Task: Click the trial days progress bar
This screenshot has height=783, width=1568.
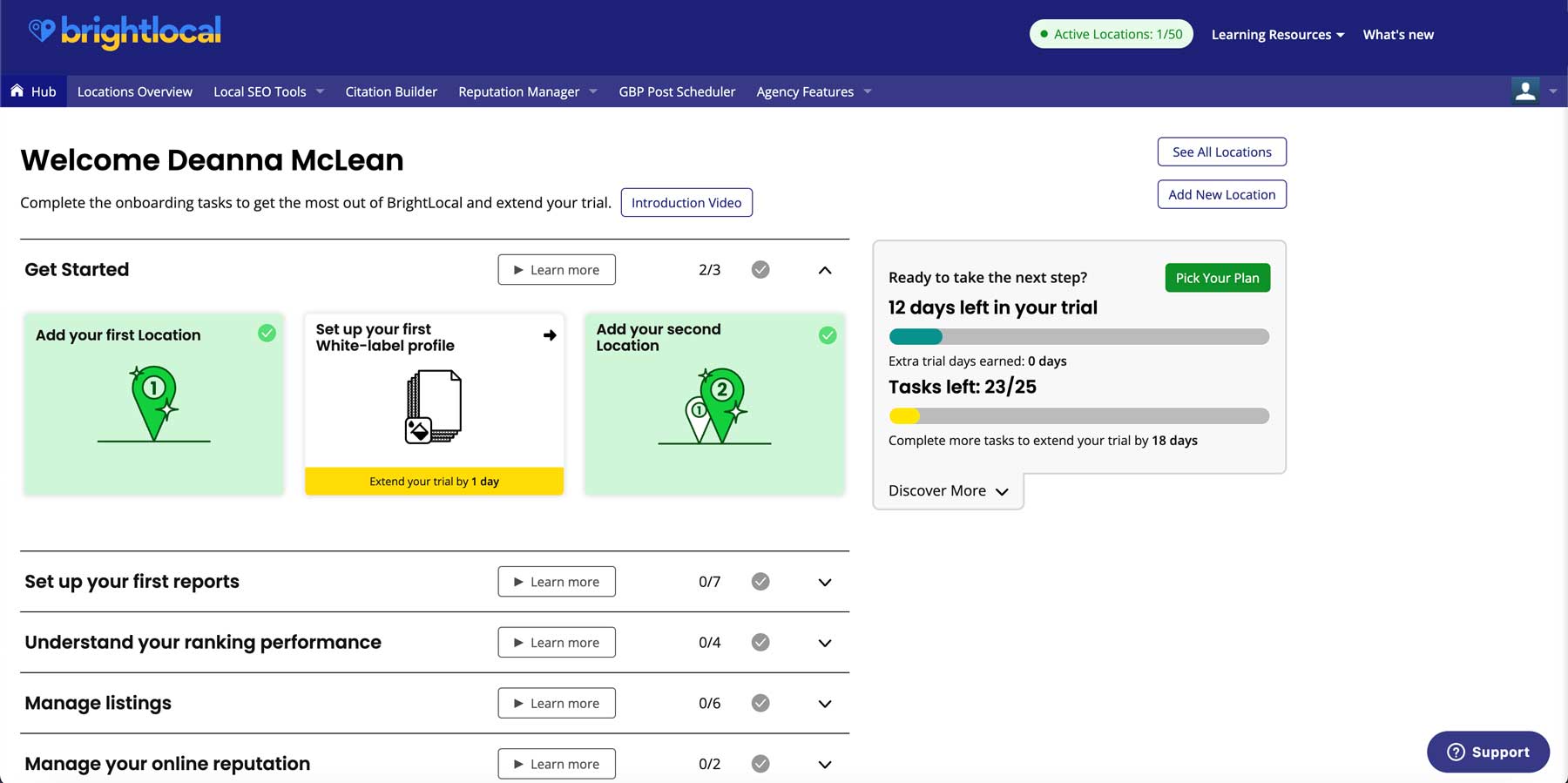Action: (1078, 337)
